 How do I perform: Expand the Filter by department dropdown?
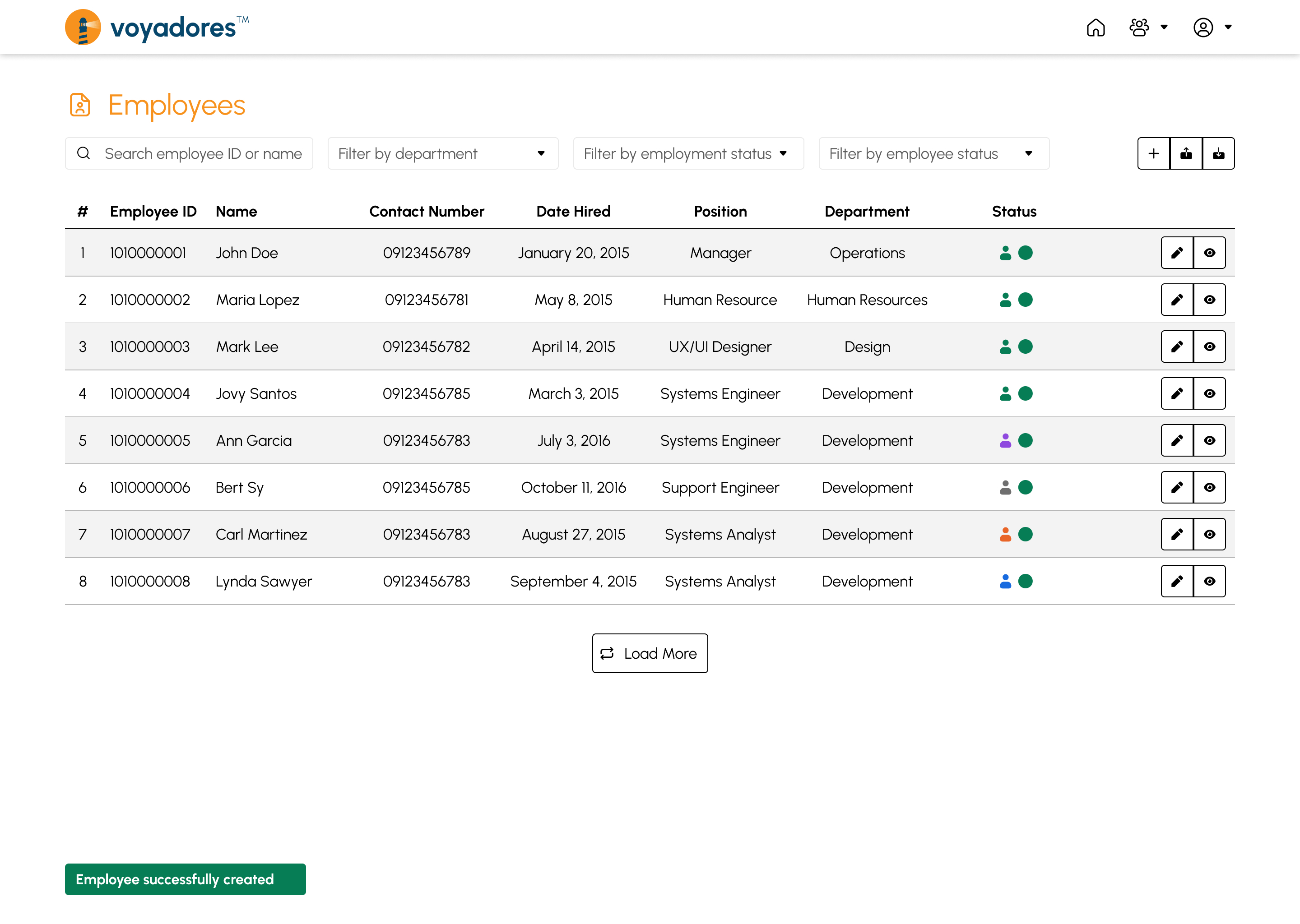click(x=442, y=153)
